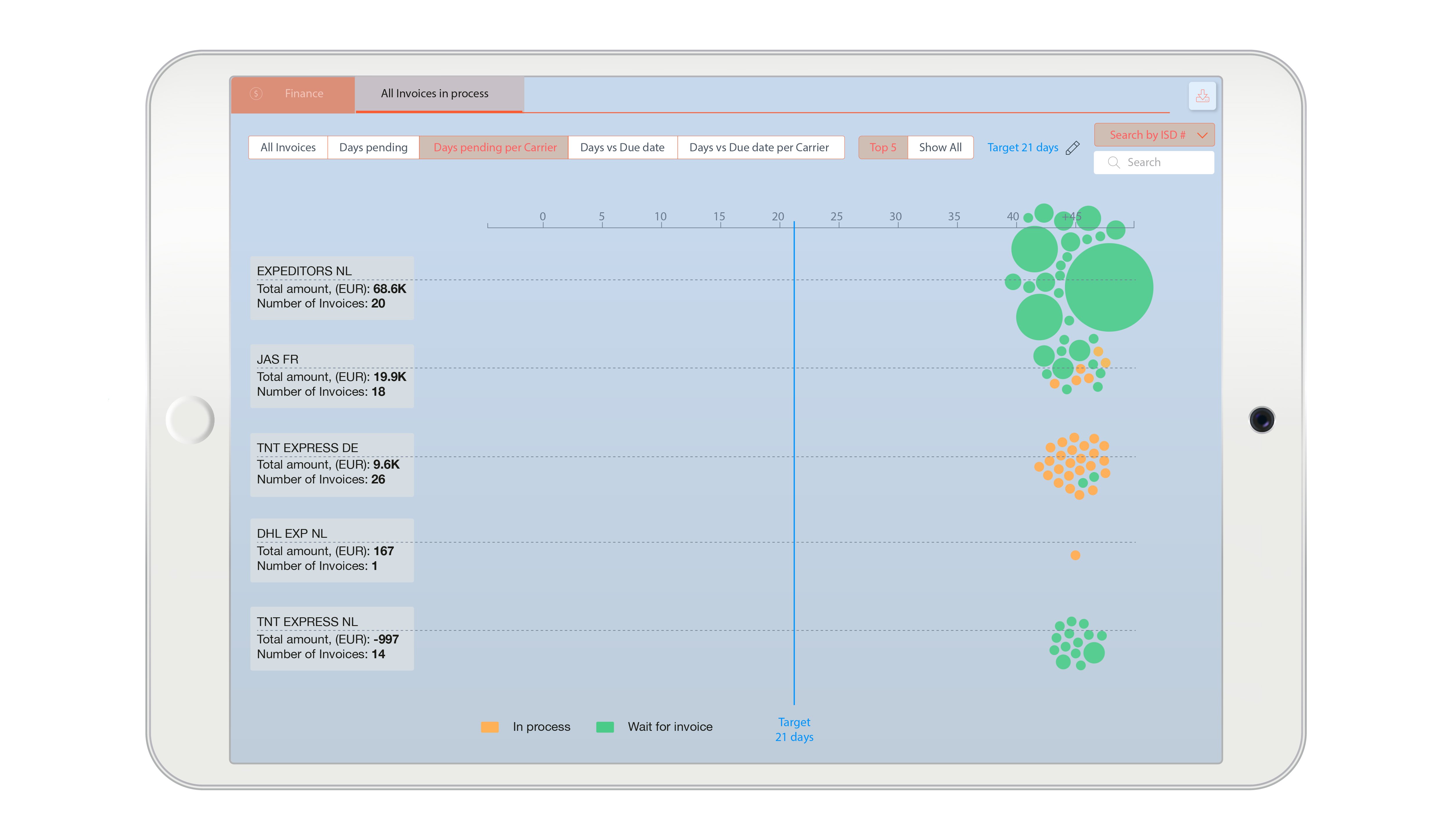Screen dimensions: 1452x840
Task: Click the download export icon
Action: point(1202,96)
